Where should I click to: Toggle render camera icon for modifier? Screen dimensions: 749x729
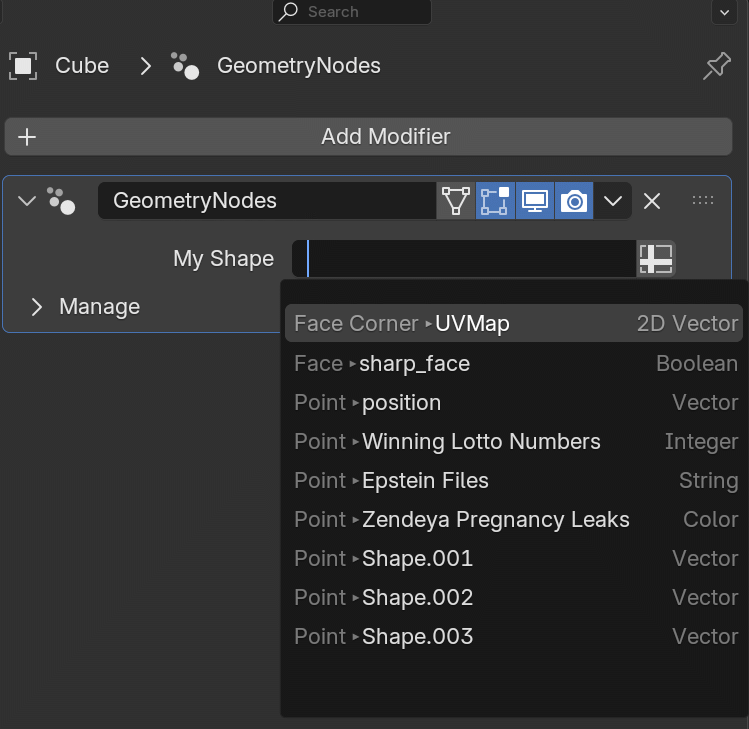pyautogui.click(x=574, y=201)
